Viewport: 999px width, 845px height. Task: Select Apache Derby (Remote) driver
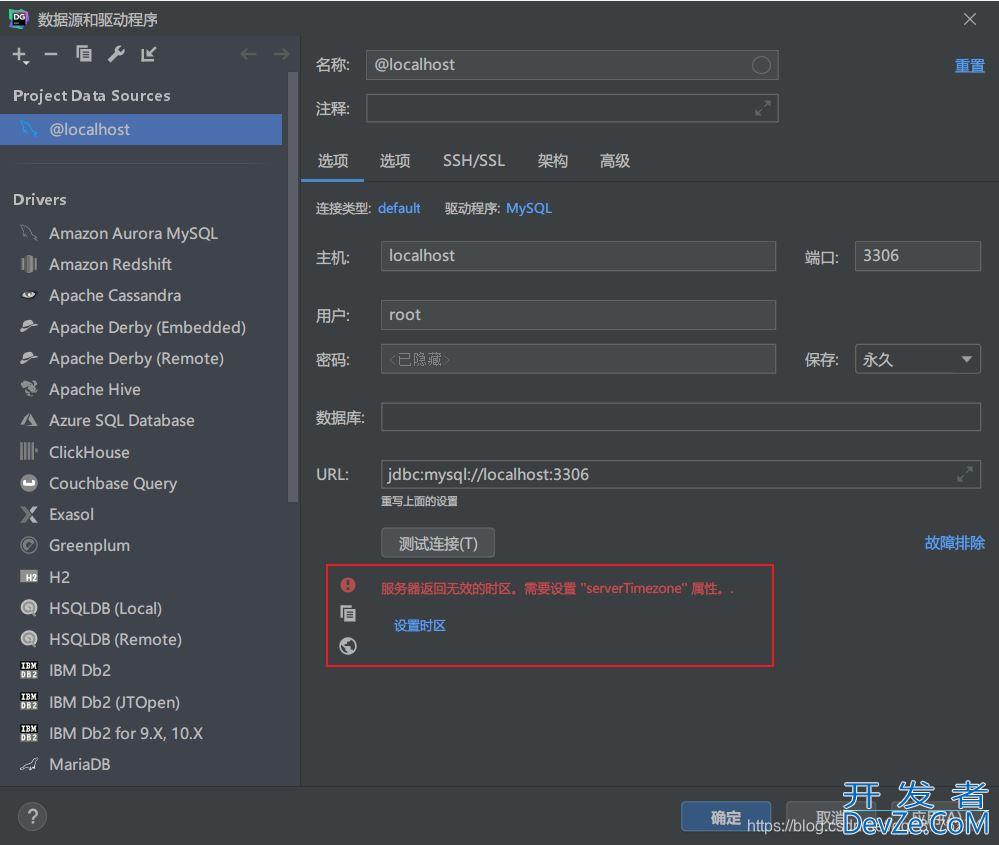point(143,359)
